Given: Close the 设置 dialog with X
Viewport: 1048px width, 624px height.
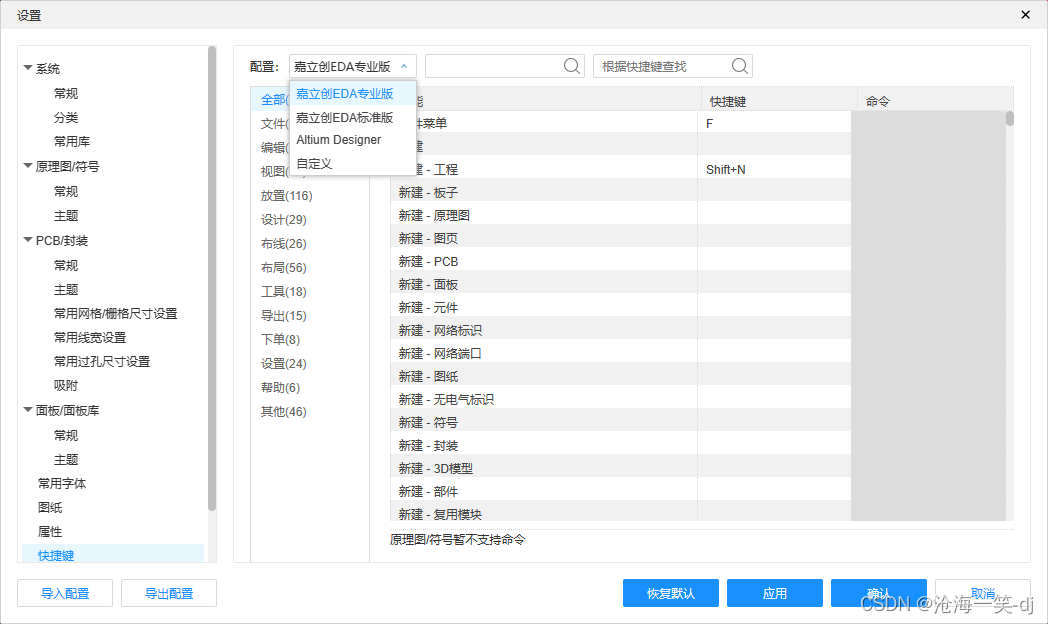Looking at the screenshot, I should pyautogui.click(x=1025, y=15).
